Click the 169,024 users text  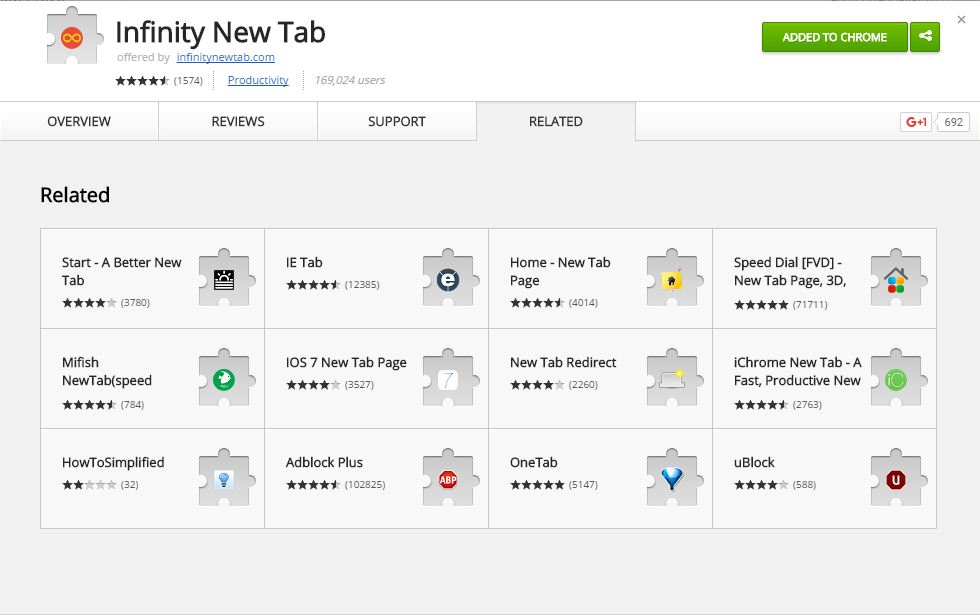click(350, 80)
